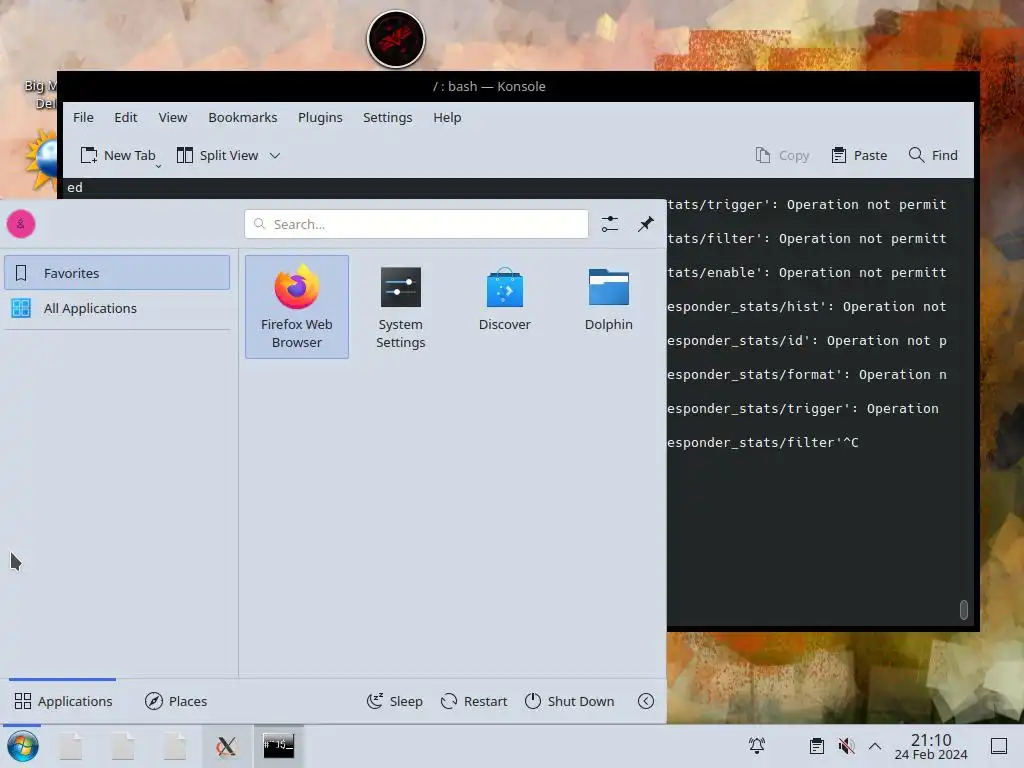Click the X application taskbar icon
This screenshot has height=768, width=1024.
point(226,746)
